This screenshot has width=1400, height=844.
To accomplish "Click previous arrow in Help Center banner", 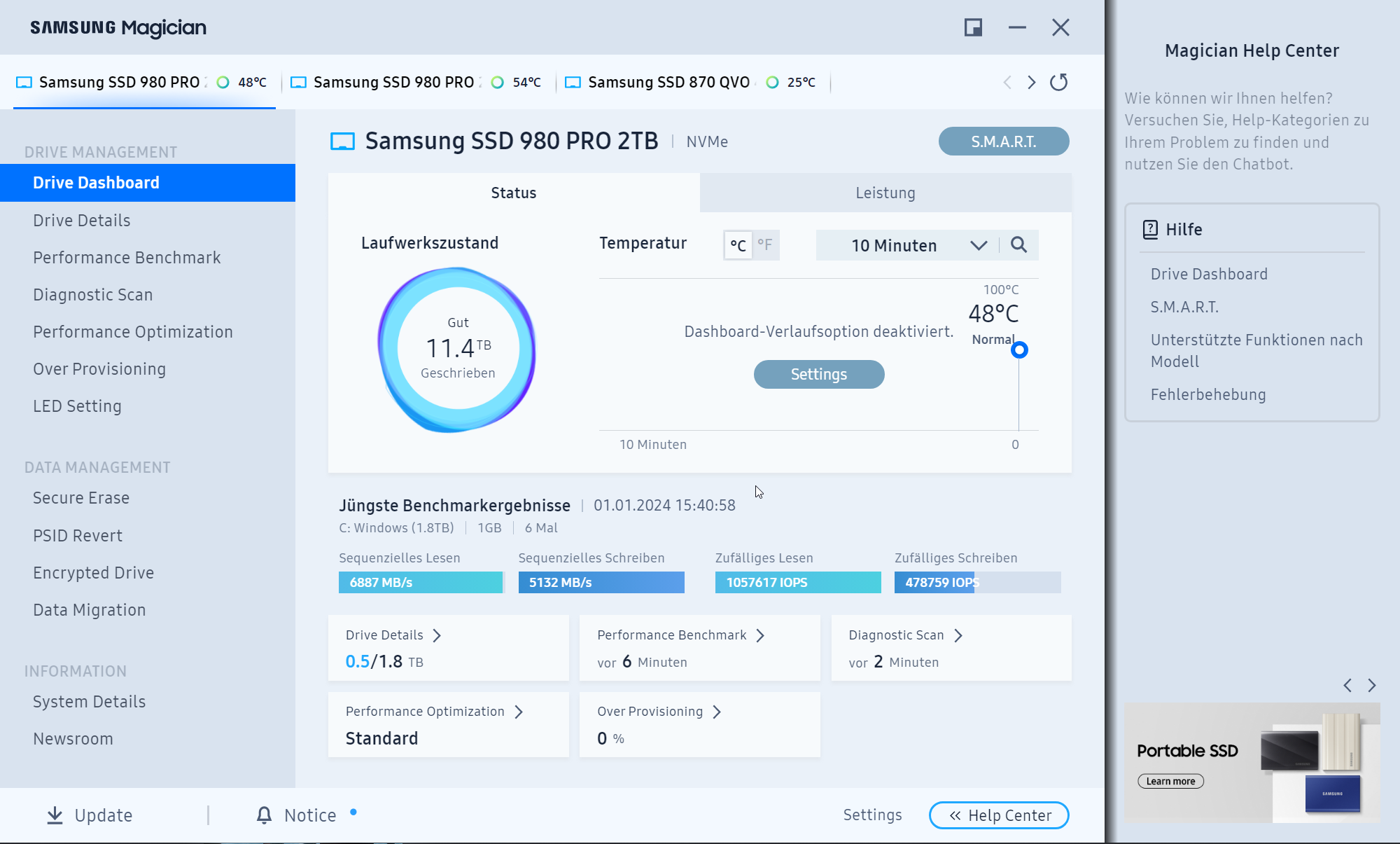I will click(1347, 685).
